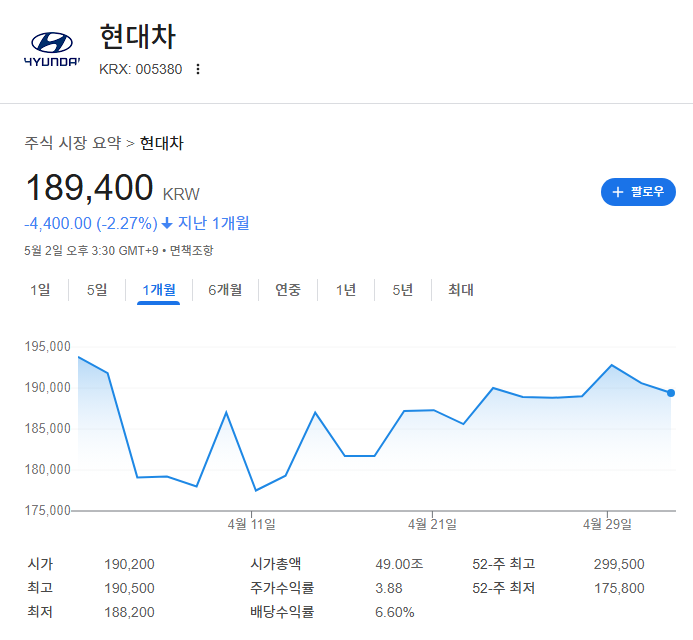Click the 52-주 최고 label
The width and height of the screenshot is (693, 640).
point(503,564)
